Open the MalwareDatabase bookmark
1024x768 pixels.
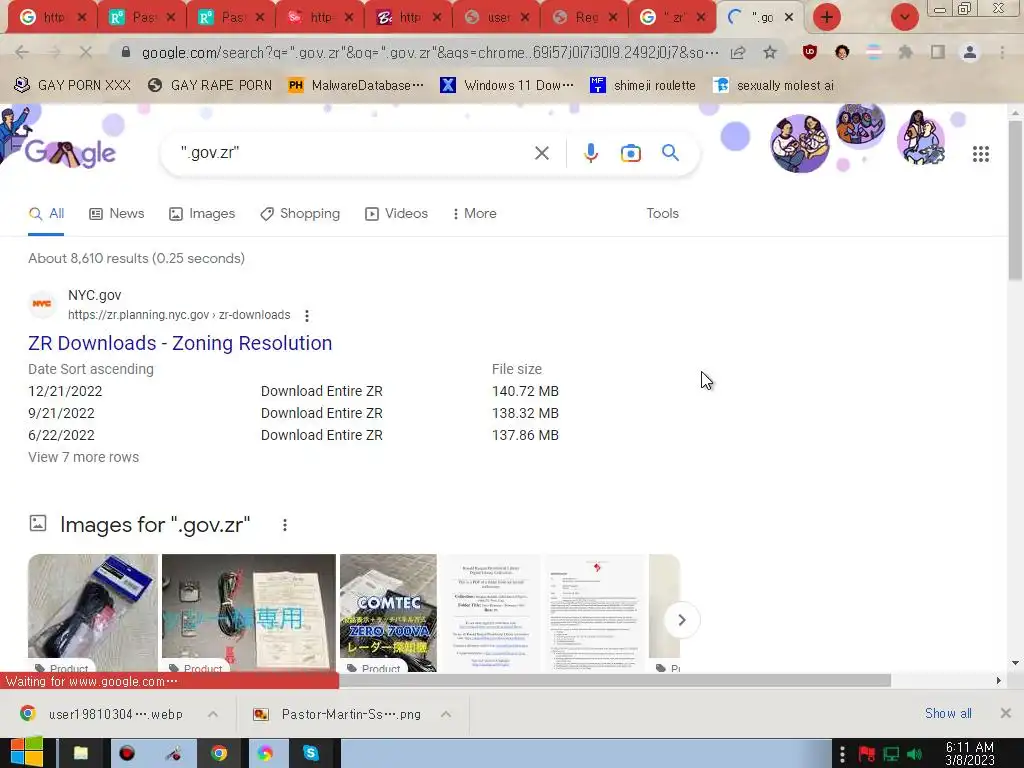[x=356, y=85]
